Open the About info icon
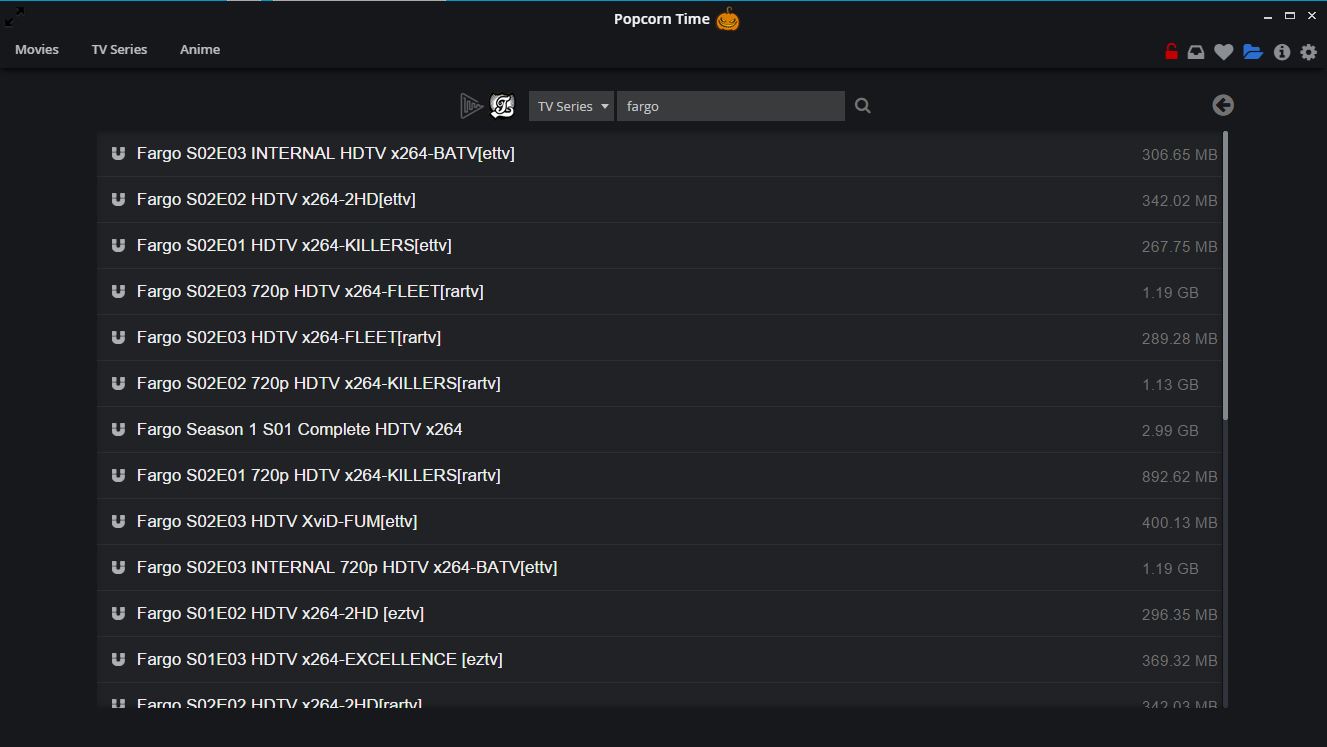Viewport: 1327px width, 747px height. pyautogui.click(x=1282, y=52)
